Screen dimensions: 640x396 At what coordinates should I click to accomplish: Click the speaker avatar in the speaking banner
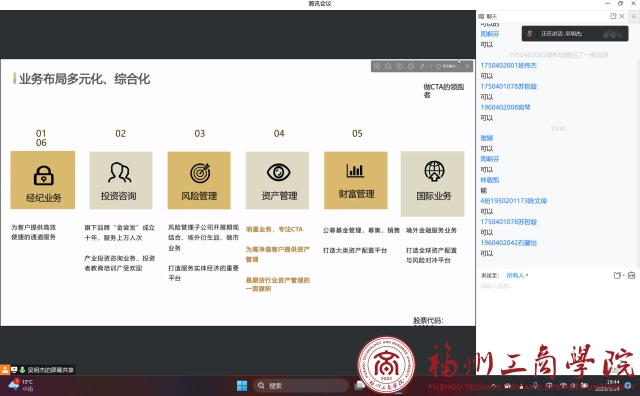point(530,33)
